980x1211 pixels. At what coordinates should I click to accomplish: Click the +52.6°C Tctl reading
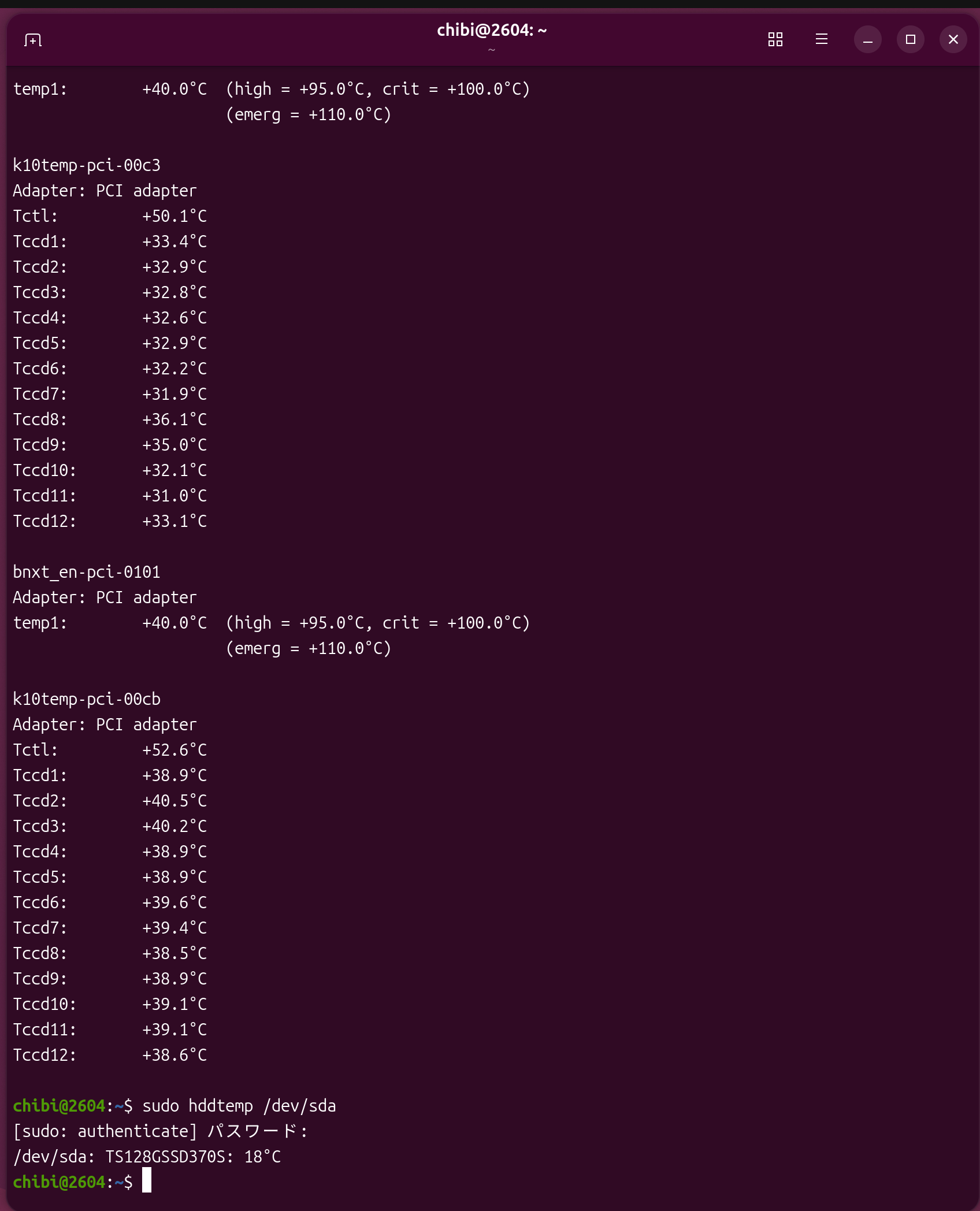click(175, 750)
